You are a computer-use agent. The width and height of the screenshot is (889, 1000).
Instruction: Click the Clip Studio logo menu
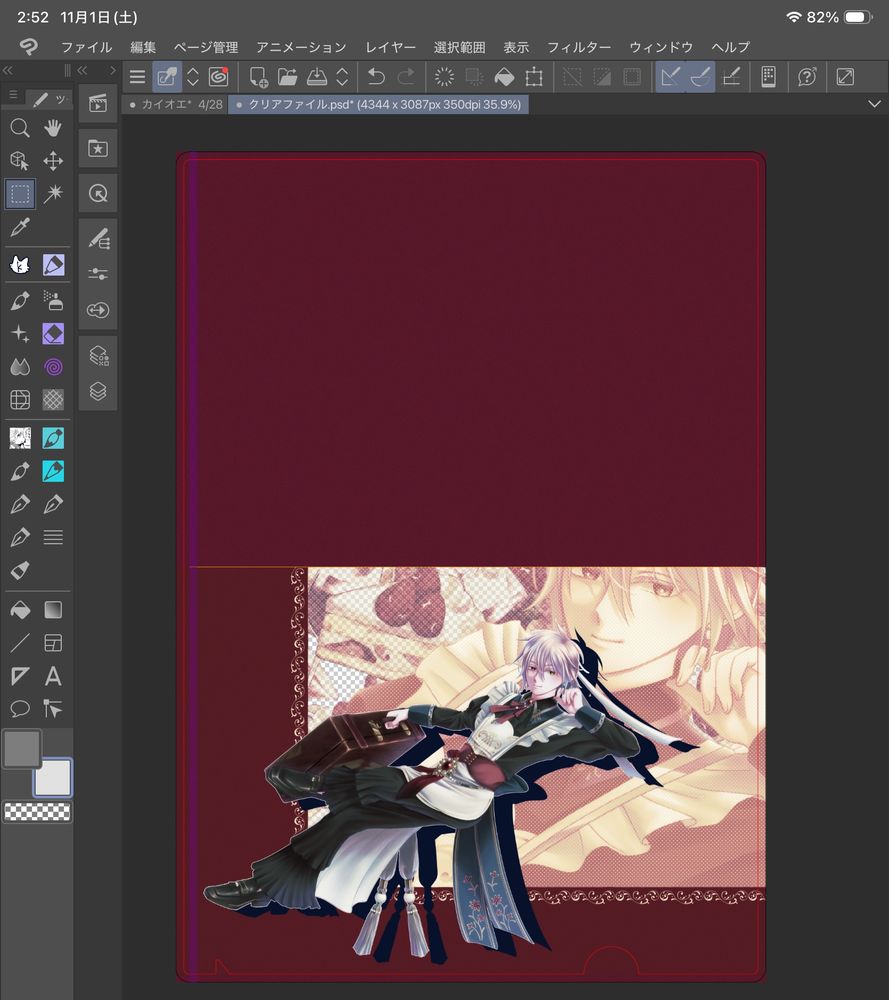pyautogui.click(x=28, y=47)
